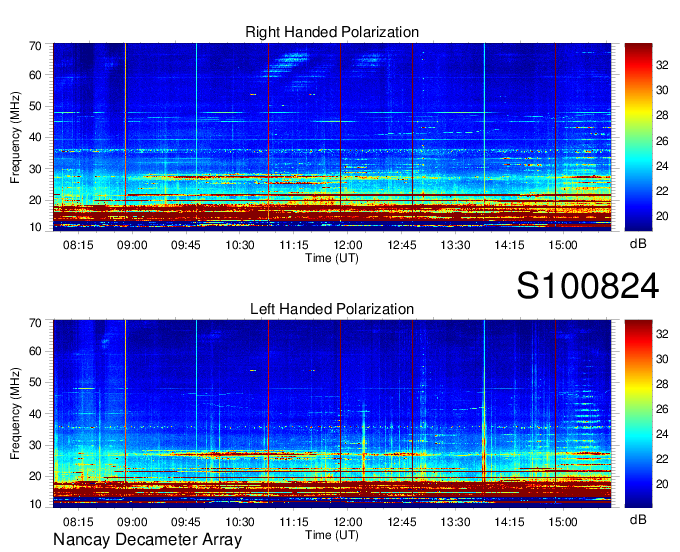680x552 pixels.
Task: Click "09:00" tick on Right Handed time axis
Action: 132,245
